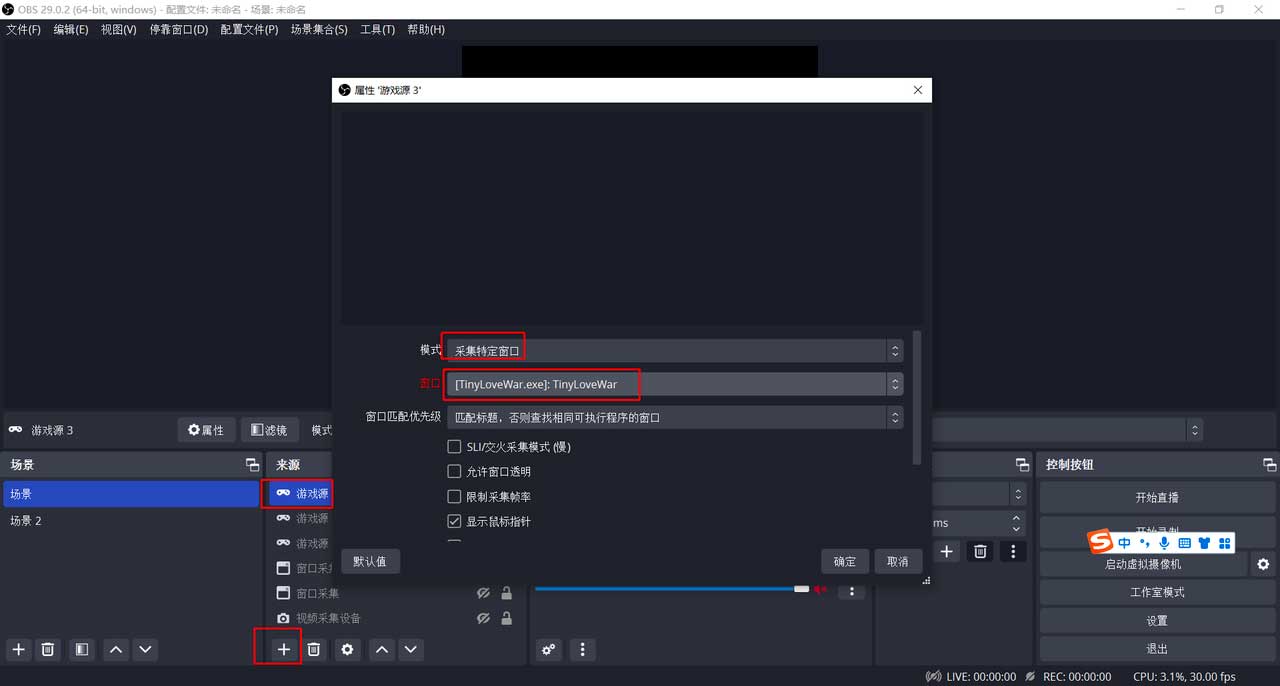Enable SLI/交火采集模式 checkbox
1280x686 pixels.
(454, 447)
